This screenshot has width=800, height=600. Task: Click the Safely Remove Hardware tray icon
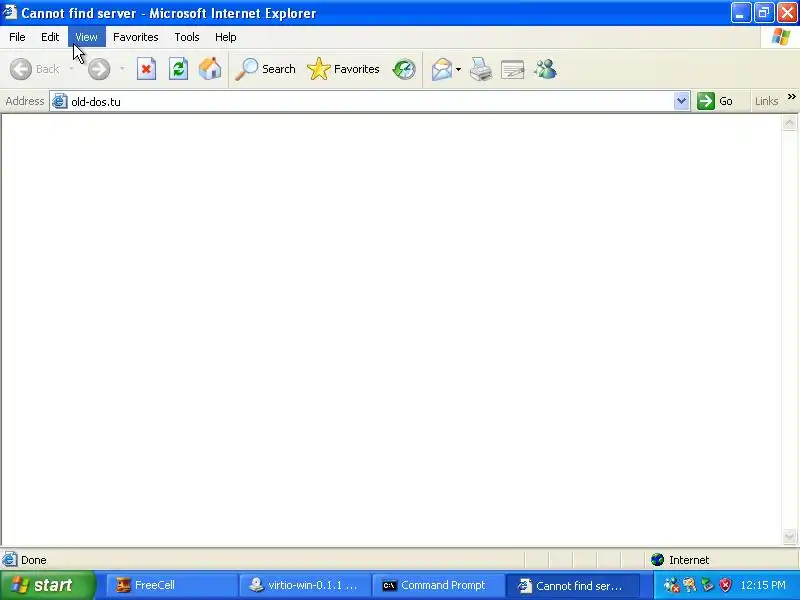[707, 585]
